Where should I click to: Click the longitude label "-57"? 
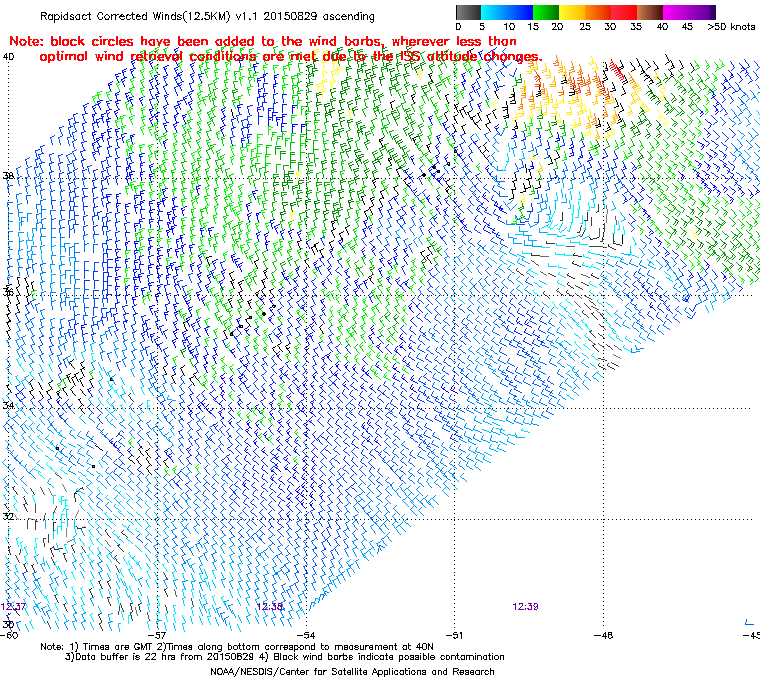tap(158, 635)
